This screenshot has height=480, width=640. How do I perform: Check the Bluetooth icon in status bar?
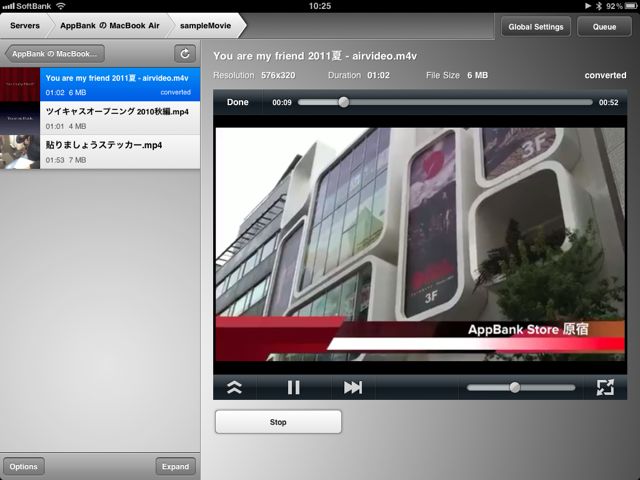(599, 6)
